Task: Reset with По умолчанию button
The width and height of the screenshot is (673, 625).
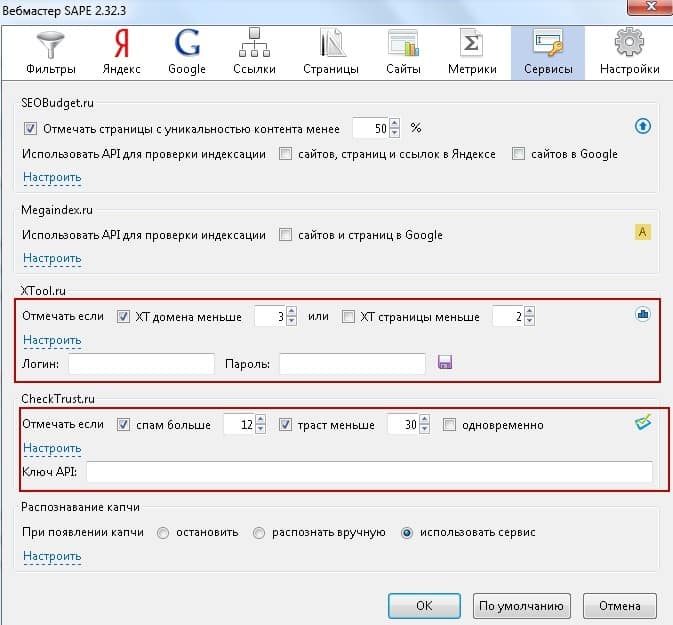Action: click(x=521, y=606)
